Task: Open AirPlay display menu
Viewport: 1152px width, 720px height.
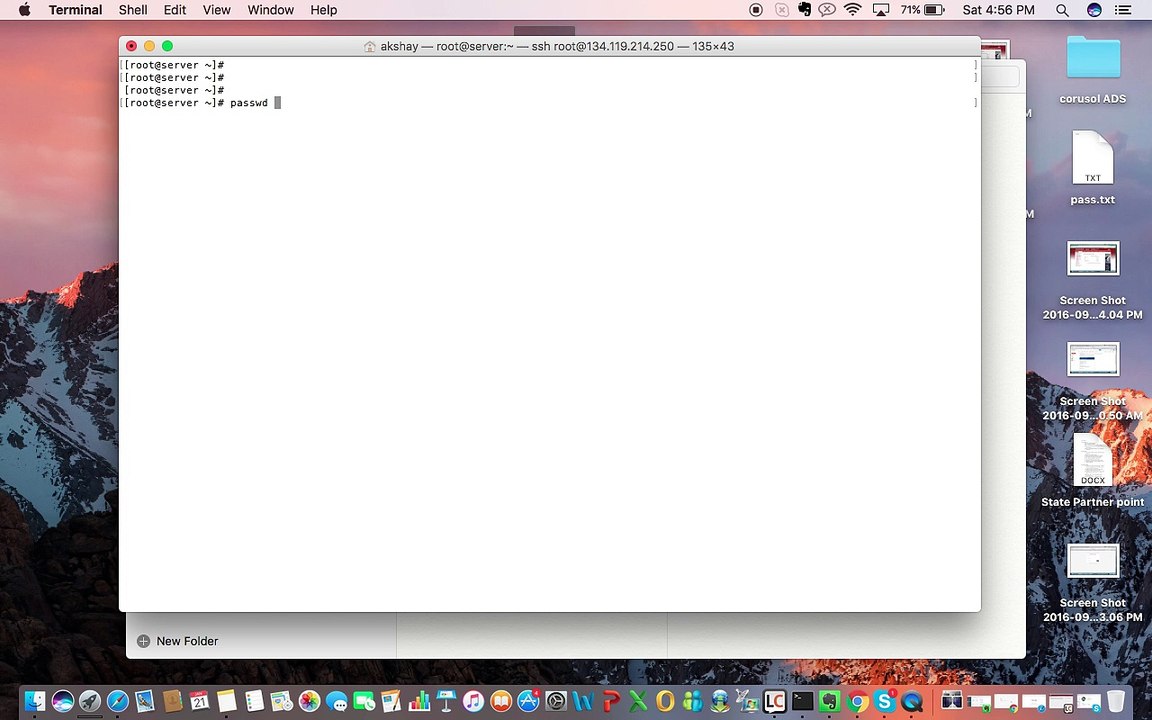Action: point(880,10)
